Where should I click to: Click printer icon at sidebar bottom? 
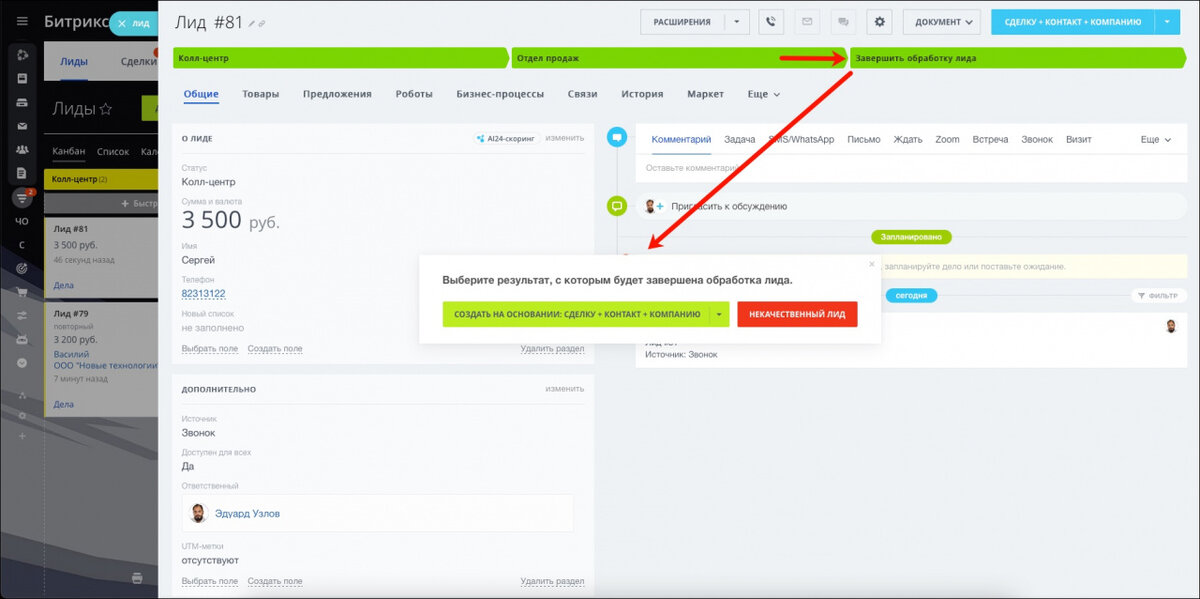[137, 578]
